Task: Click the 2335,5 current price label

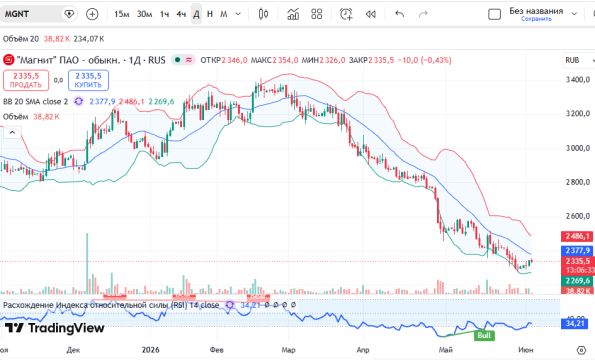Action: click(578, 261)
